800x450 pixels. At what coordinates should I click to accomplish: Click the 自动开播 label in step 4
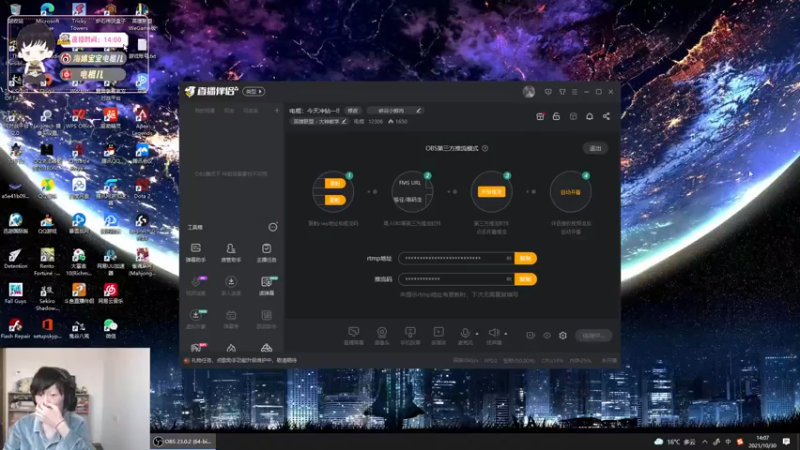pos(570,192)
